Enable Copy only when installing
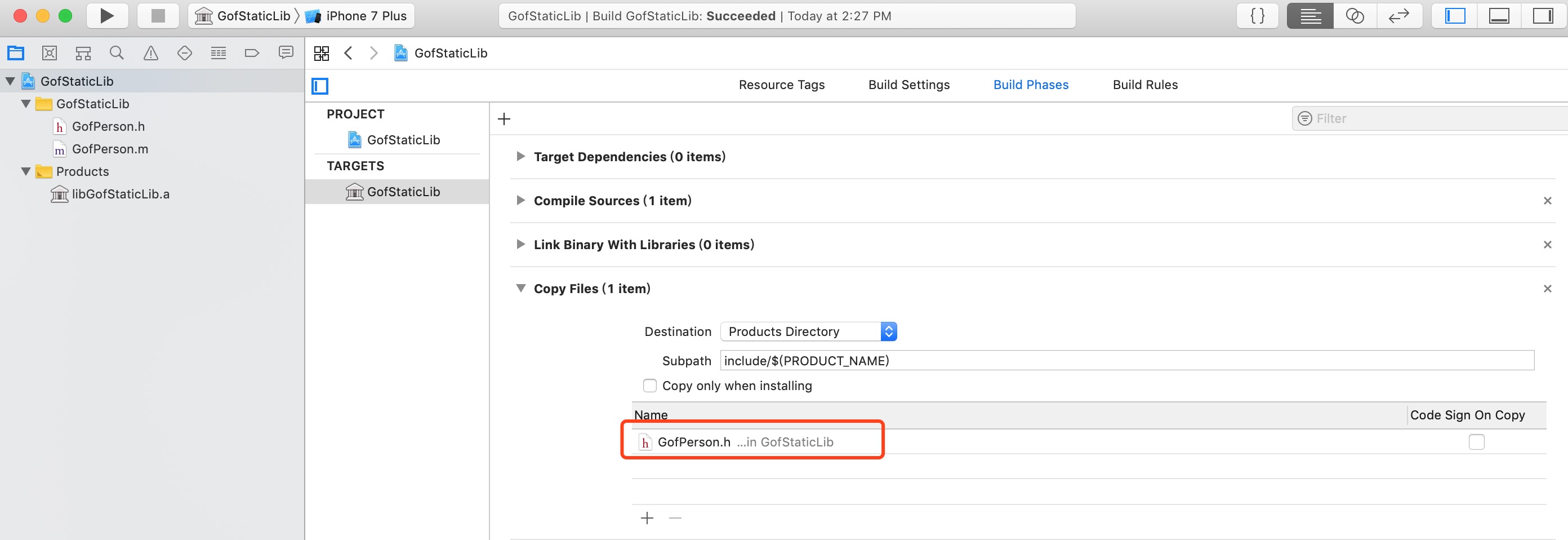 coord(649,386)
